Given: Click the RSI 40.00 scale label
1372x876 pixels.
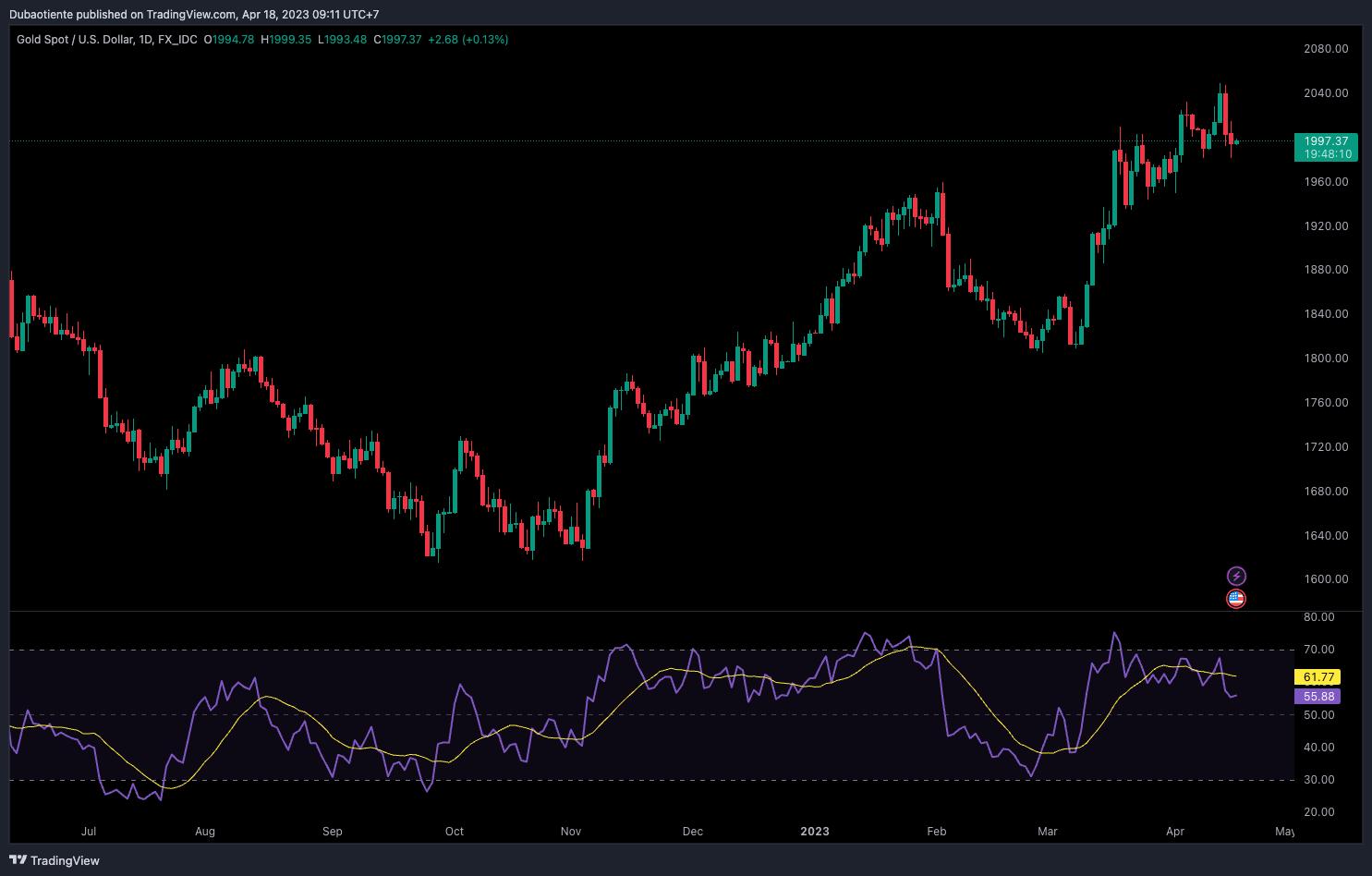Looking at the screenshot, I should pos(1319,748).
